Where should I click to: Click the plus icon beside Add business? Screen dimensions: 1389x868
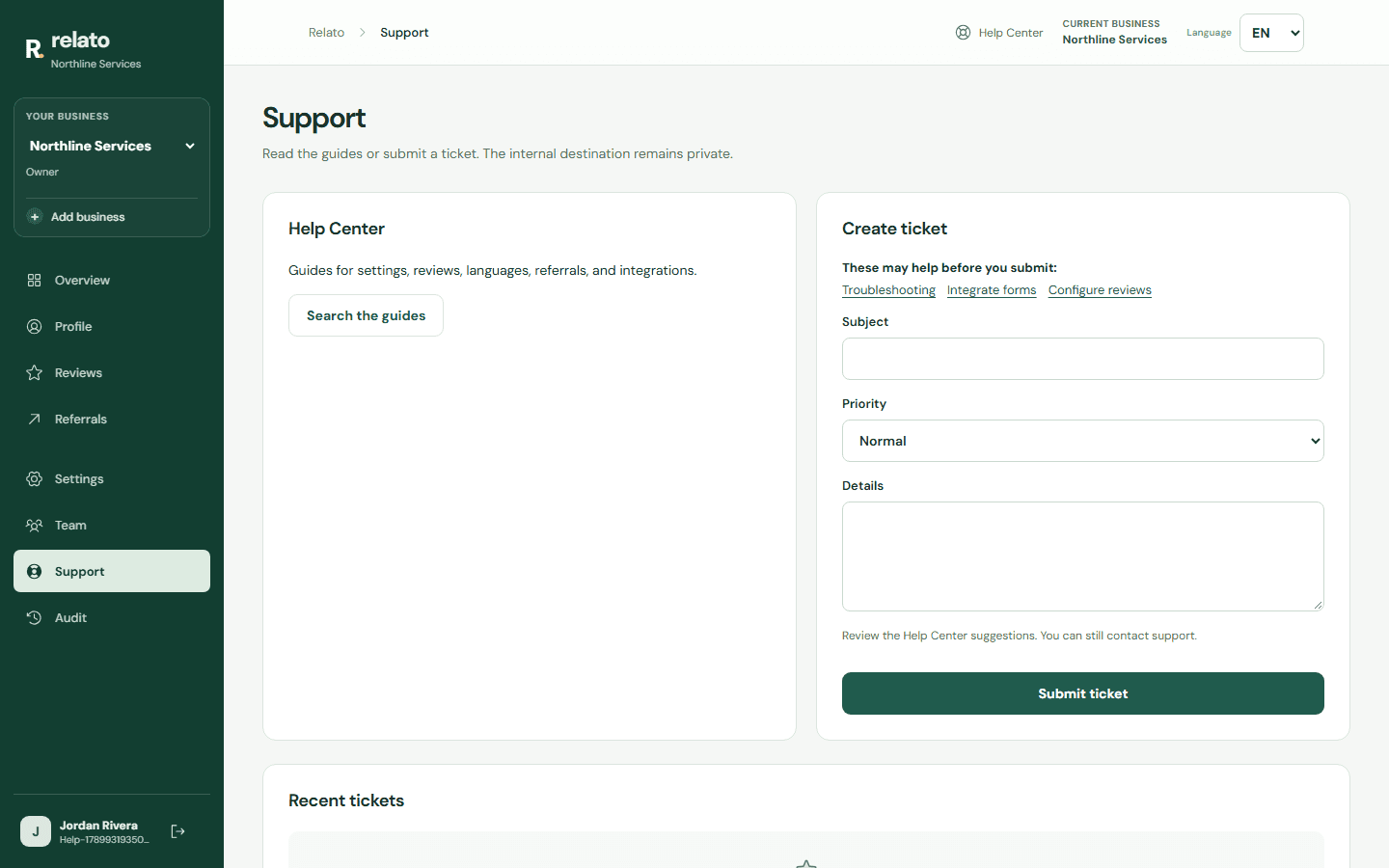[x=35, y=217]
